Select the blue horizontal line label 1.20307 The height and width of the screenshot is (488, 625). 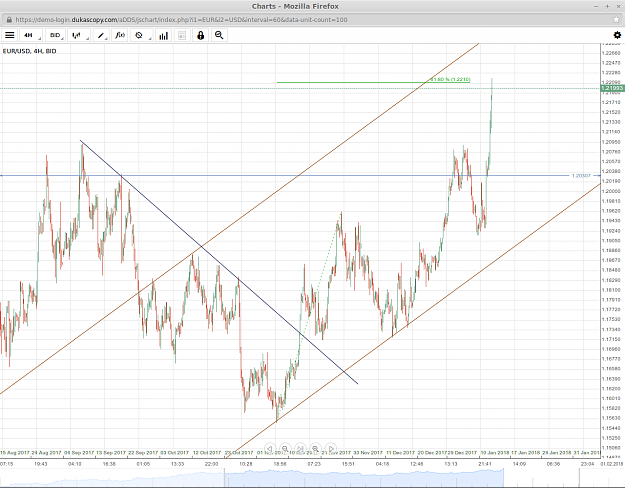pyautogui.click(x=581, y=175)
